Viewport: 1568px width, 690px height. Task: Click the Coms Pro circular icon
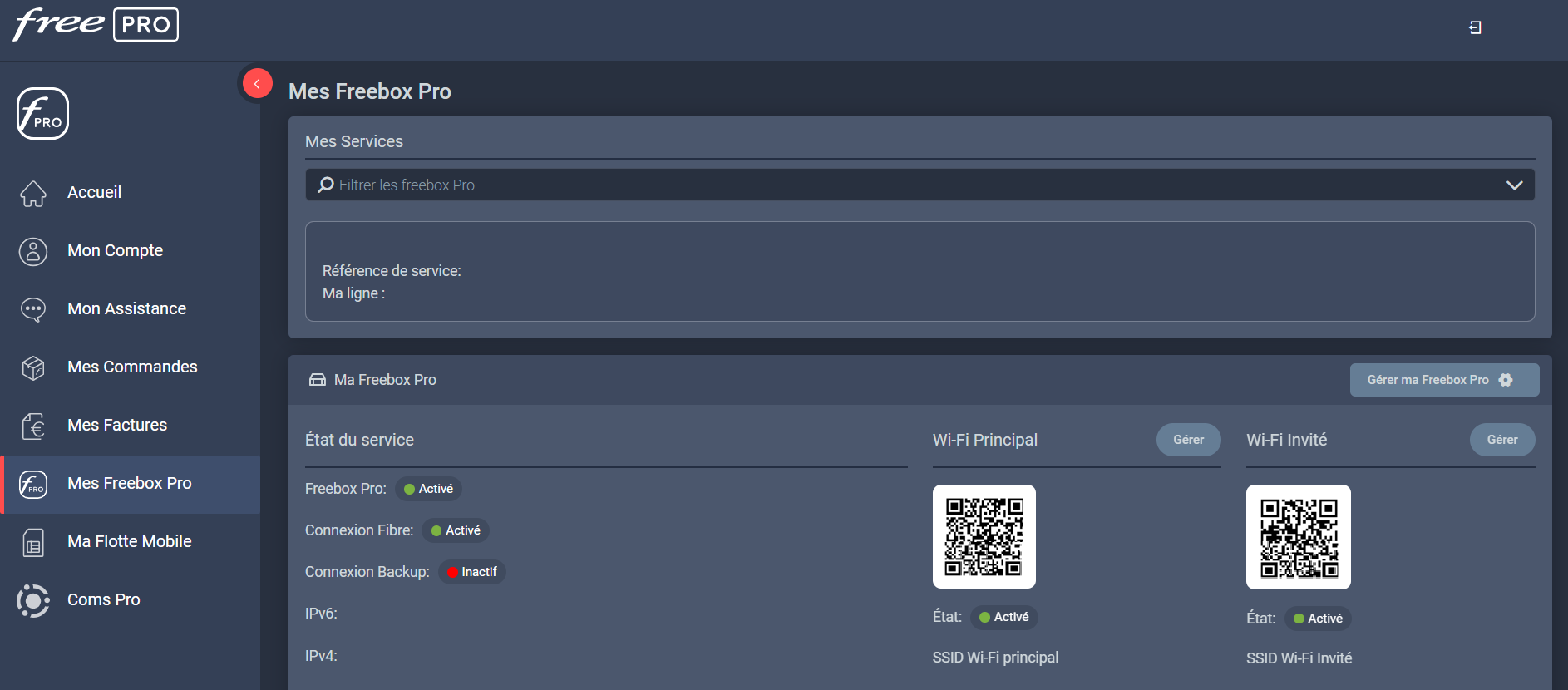(33, 600)
